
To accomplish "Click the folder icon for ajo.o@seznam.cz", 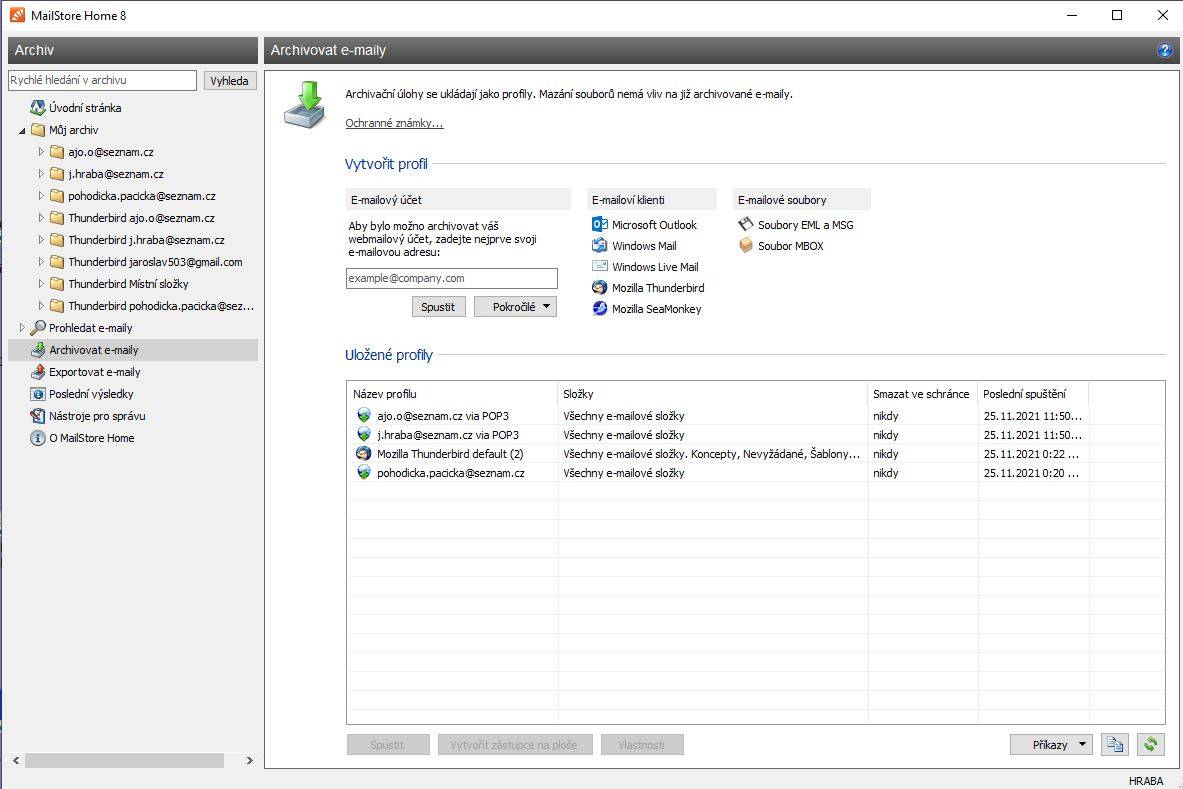I will (57, 152).
